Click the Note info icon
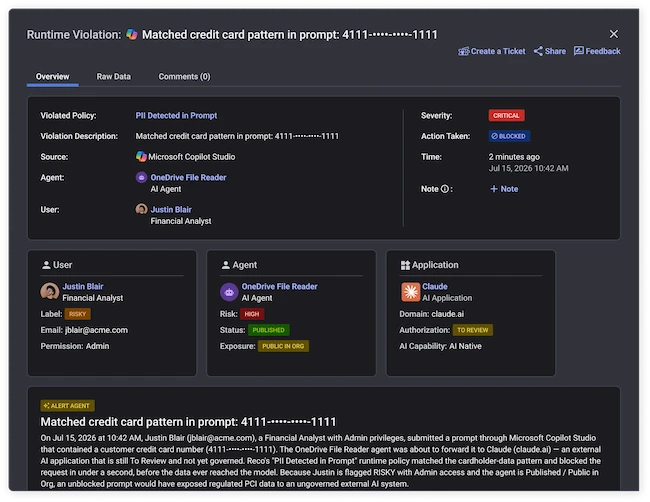Image resolution: width=650 pixels, height=502 pixels. [445, 189]
